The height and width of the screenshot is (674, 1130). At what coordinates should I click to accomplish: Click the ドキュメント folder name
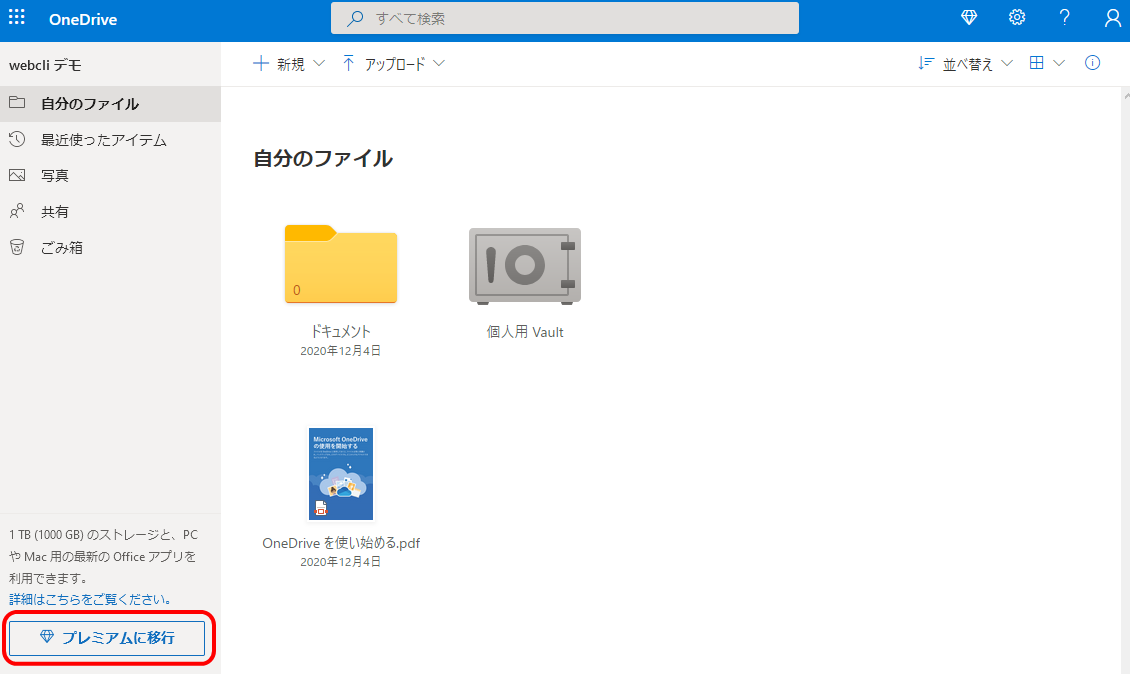(x=341, y=332)
